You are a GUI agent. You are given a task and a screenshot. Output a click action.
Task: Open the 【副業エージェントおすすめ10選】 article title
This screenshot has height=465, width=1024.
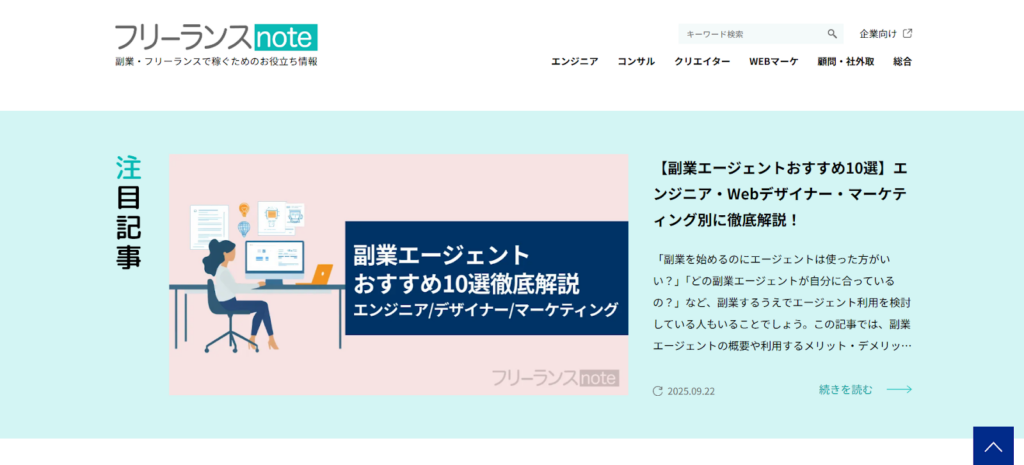click(783, 193)
